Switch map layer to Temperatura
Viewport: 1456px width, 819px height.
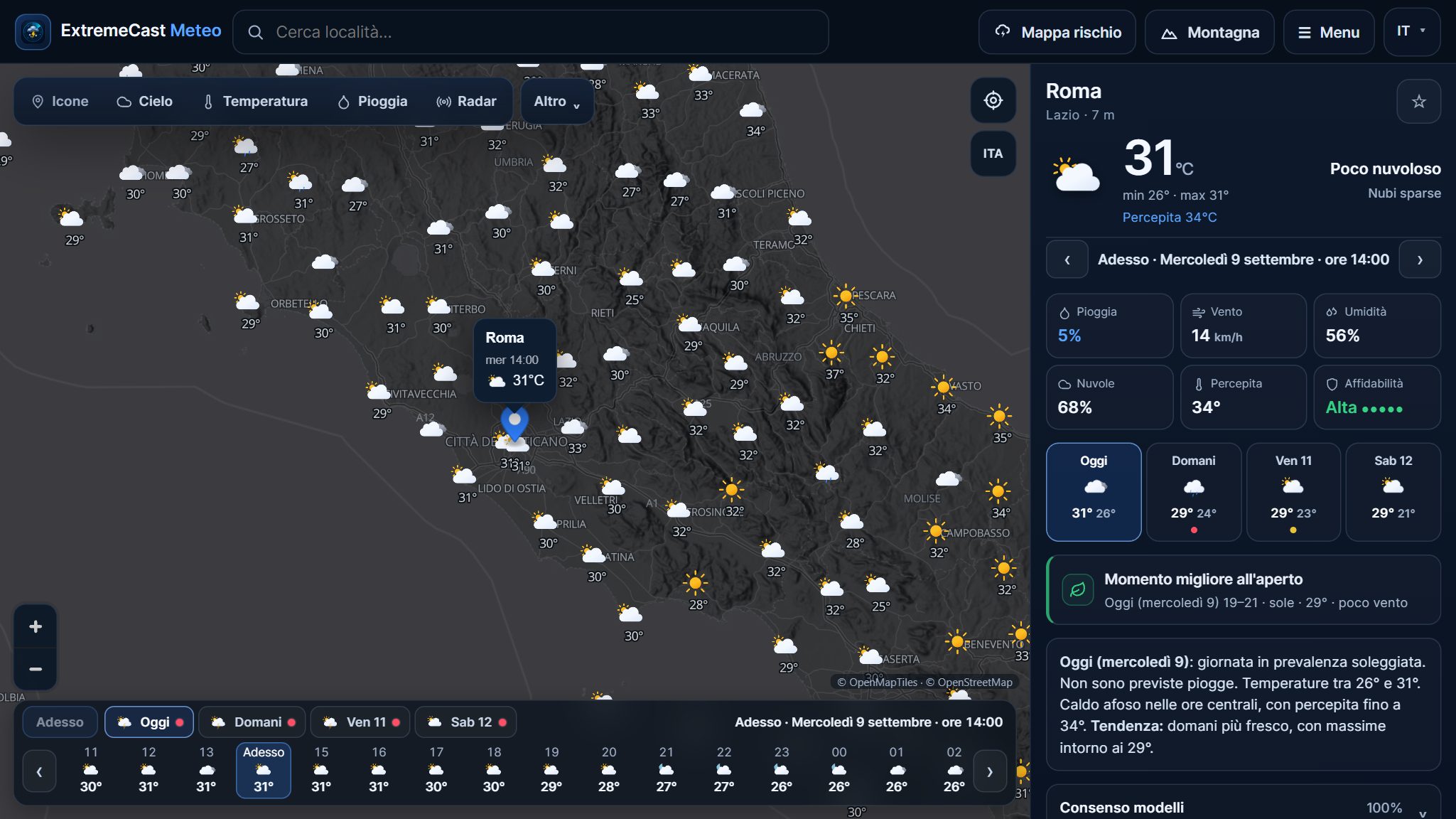coord(256,102)
